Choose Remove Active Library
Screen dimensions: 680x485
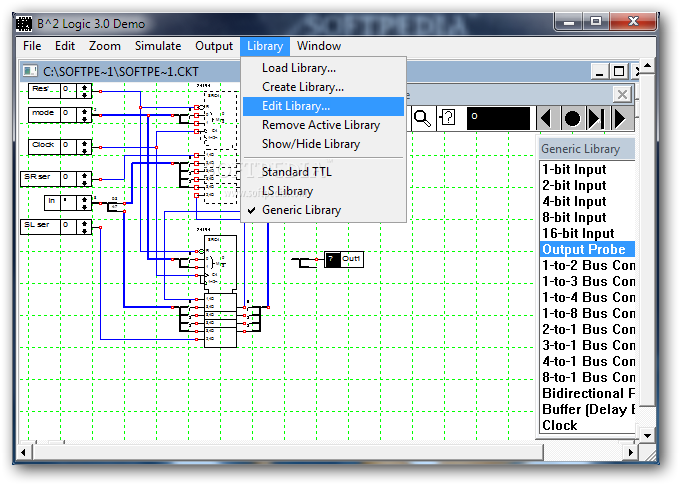tap(324, 125)
